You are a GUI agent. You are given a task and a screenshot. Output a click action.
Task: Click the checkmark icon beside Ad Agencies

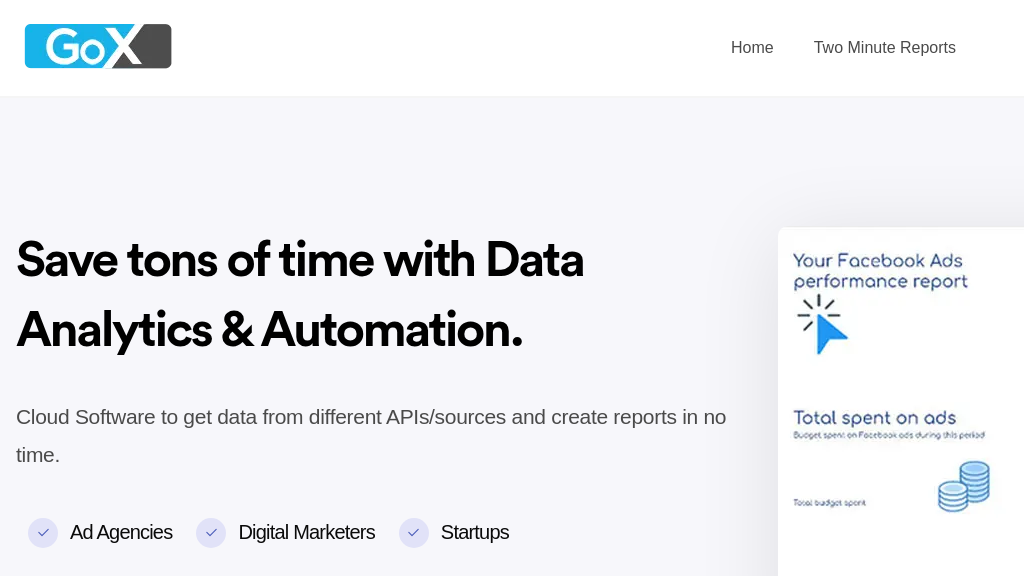point(43,533)
